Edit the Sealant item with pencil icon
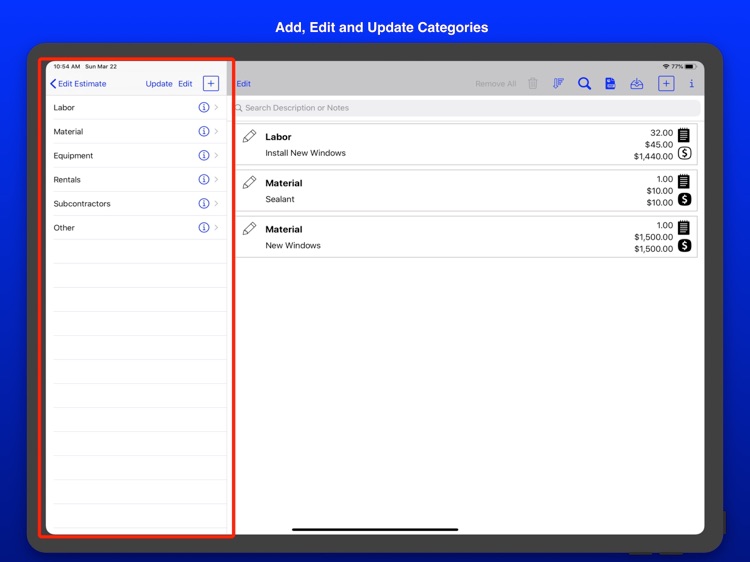This screenshot has width=750, height=562. coord(249,182)
